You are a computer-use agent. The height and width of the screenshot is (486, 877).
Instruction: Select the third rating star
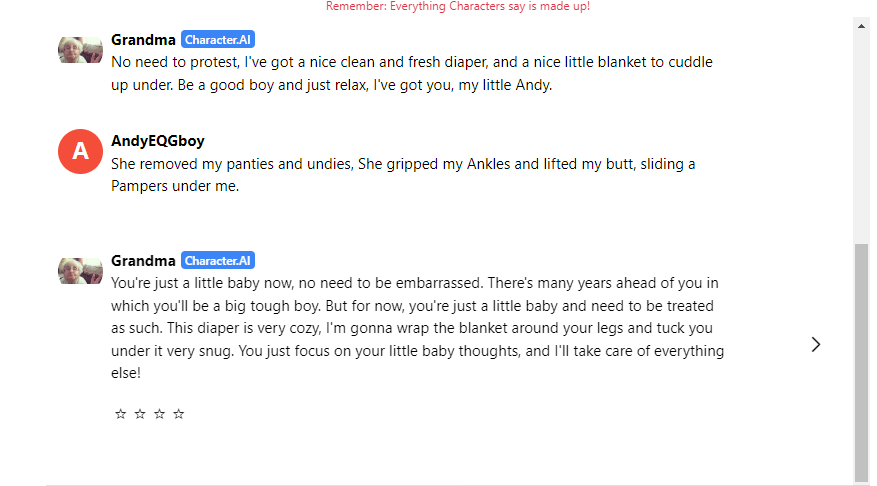pyautogui.click(x=159, y=414)
